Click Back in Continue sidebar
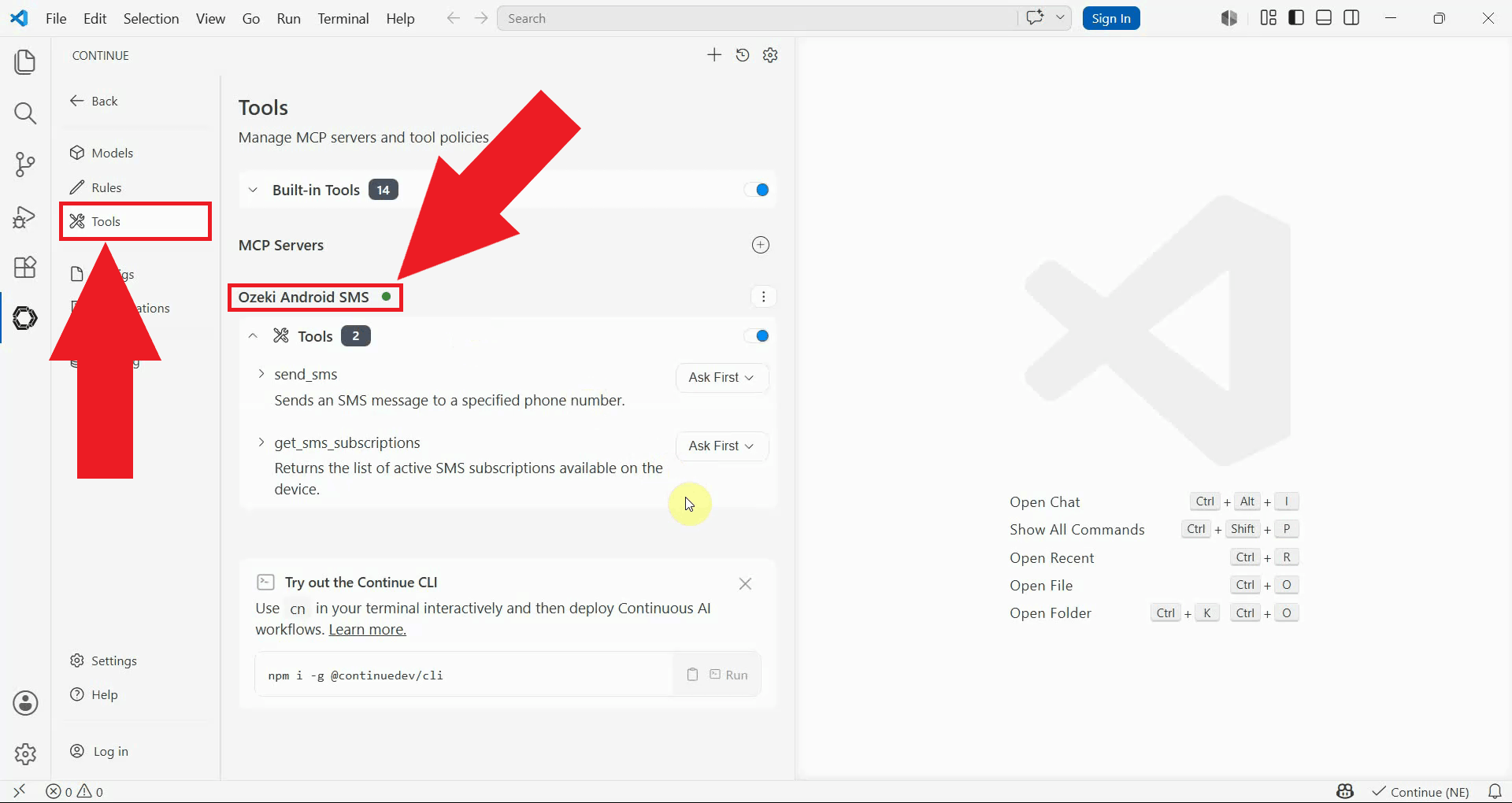The height and width of the screenshot is (803, 1512). [94, 101]
